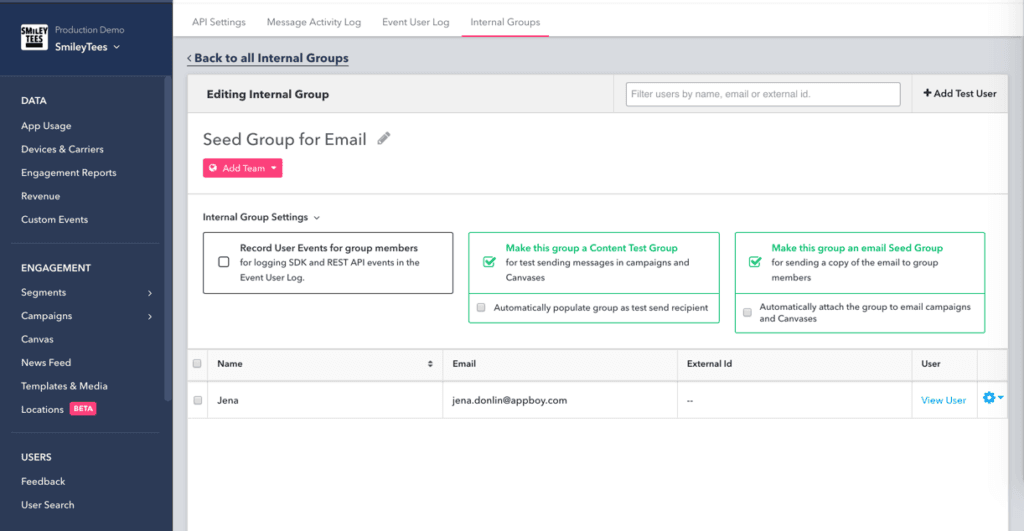
Task: Open the Message Activity Log tab
Action: 314,22
